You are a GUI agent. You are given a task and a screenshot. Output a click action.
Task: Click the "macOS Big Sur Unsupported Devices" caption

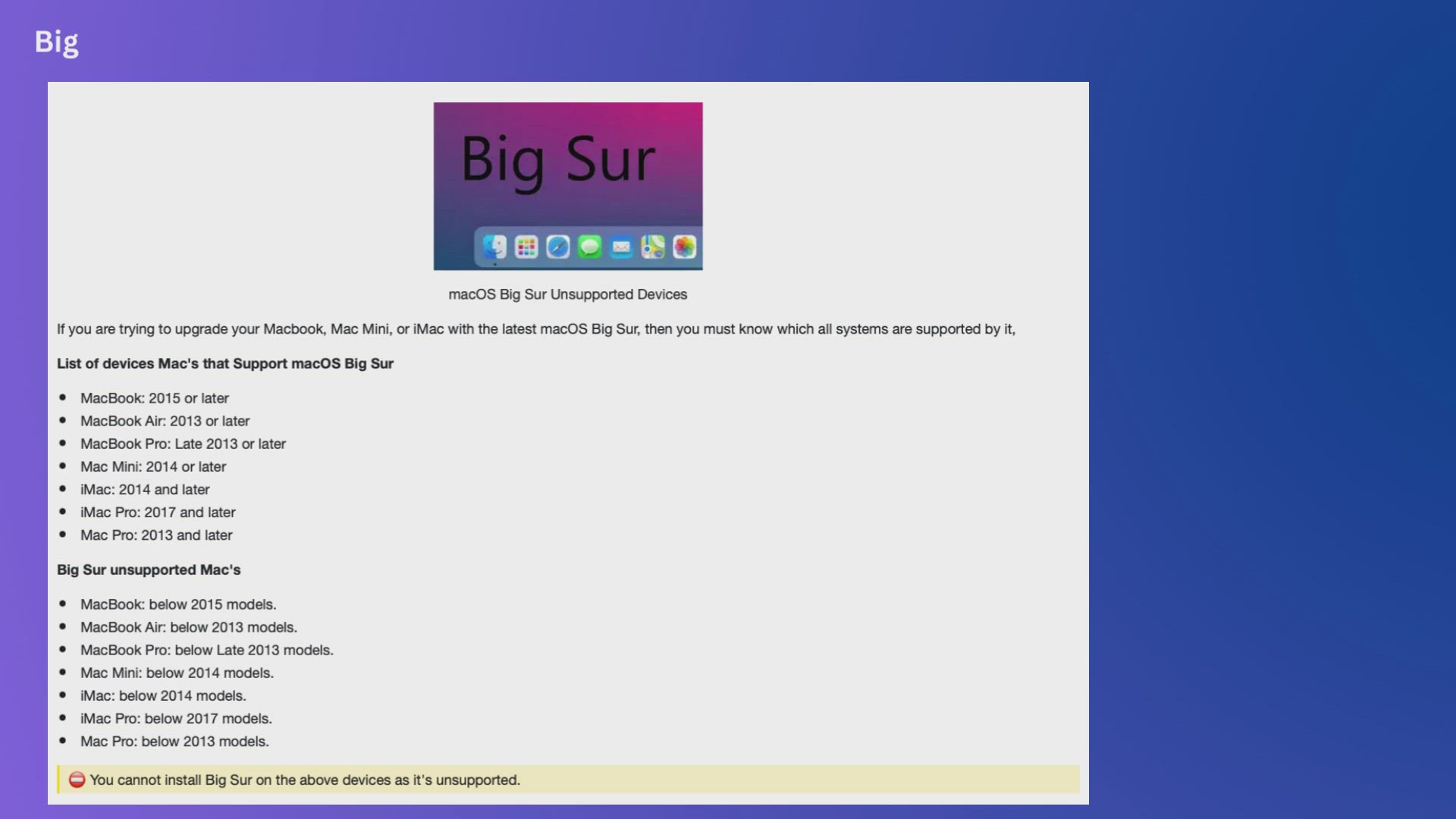[567, 294]
